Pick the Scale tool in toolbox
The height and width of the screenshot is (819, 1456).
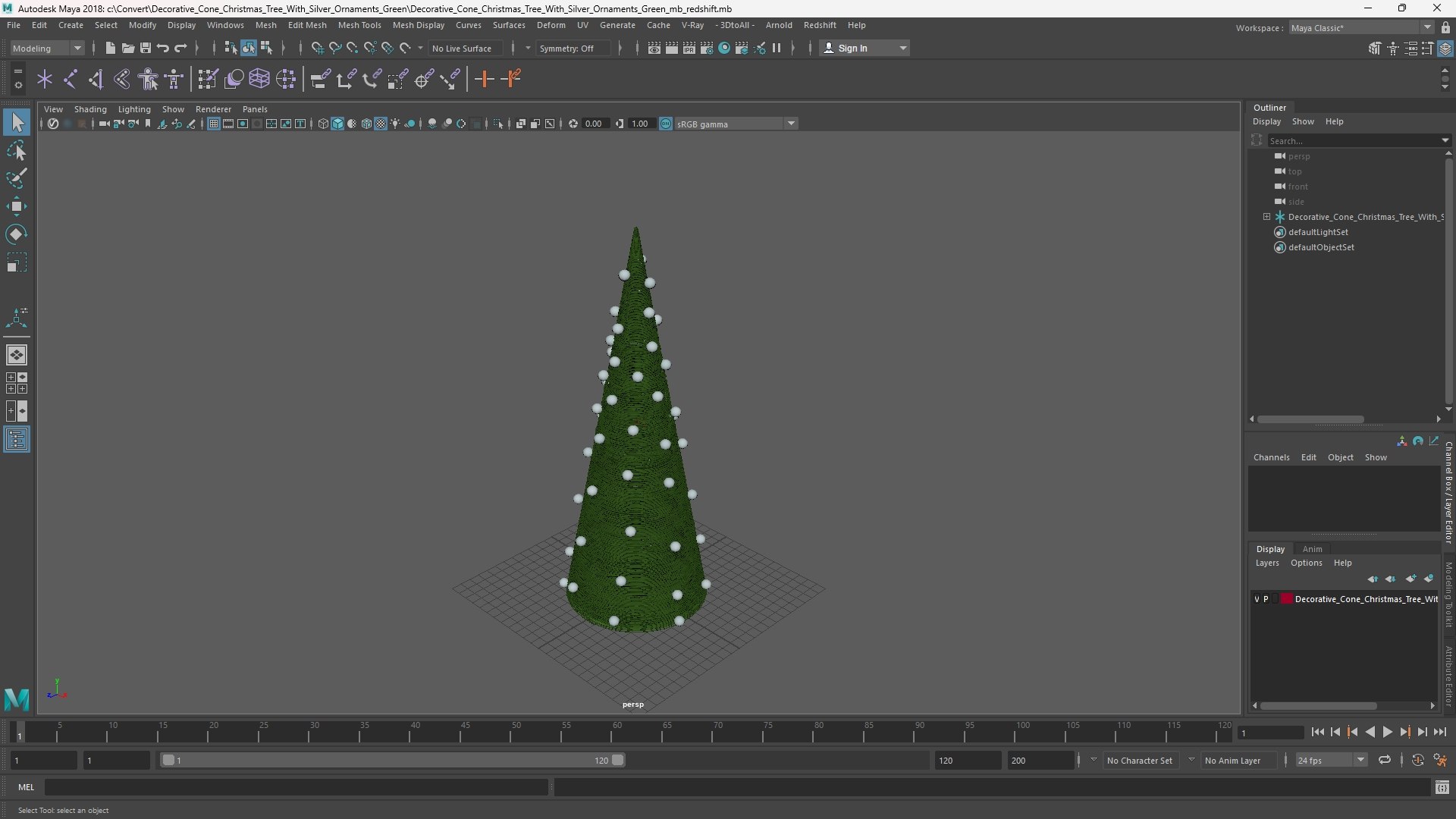coord(17,262)
